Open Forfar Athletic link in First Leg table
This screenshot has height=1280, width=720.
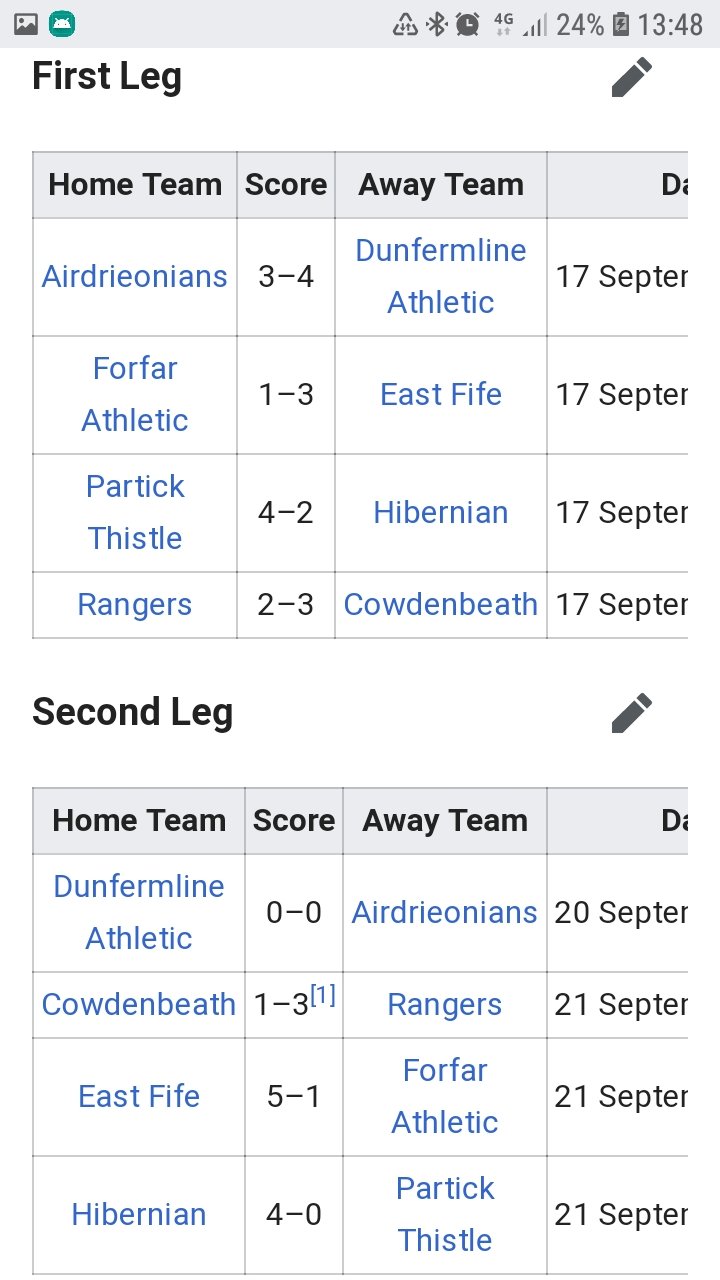tap(135, 395)
